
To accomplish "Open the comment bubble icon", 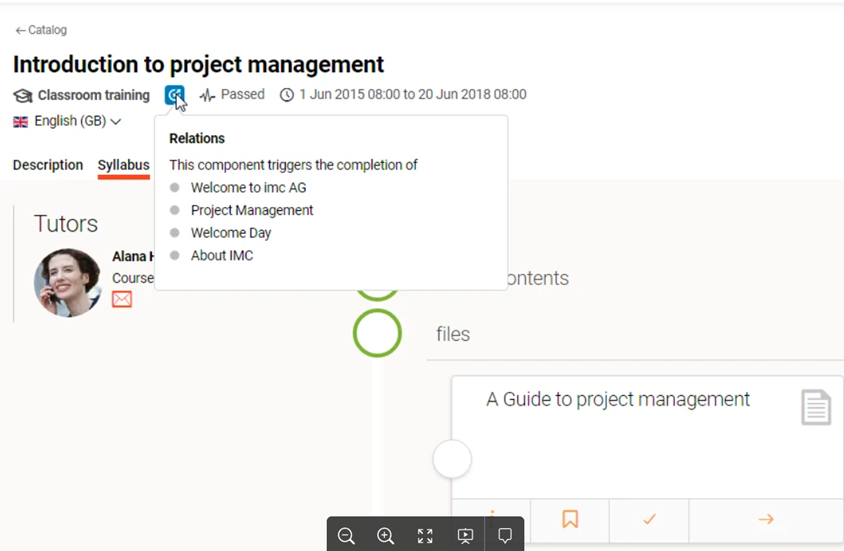I will [505, 536].
